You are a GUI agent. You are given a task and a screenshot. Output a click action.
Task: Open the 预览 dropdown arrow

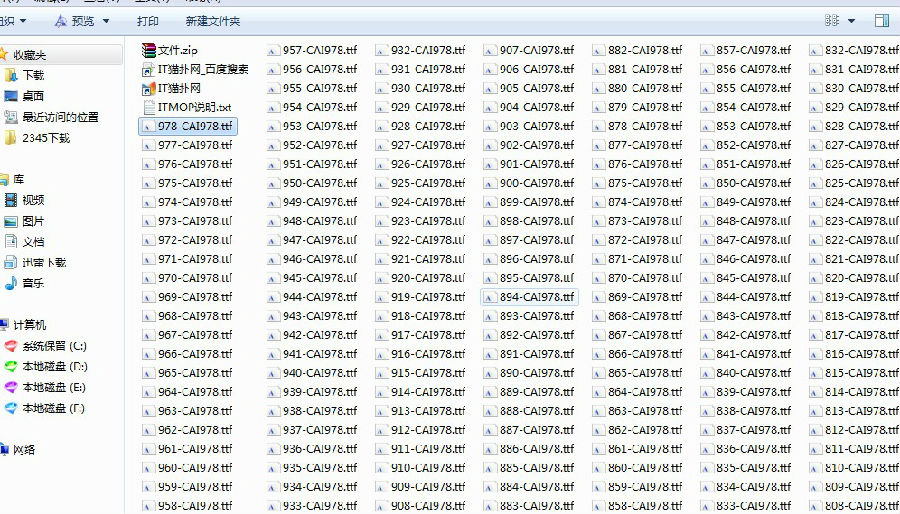[x=106, y=21]
